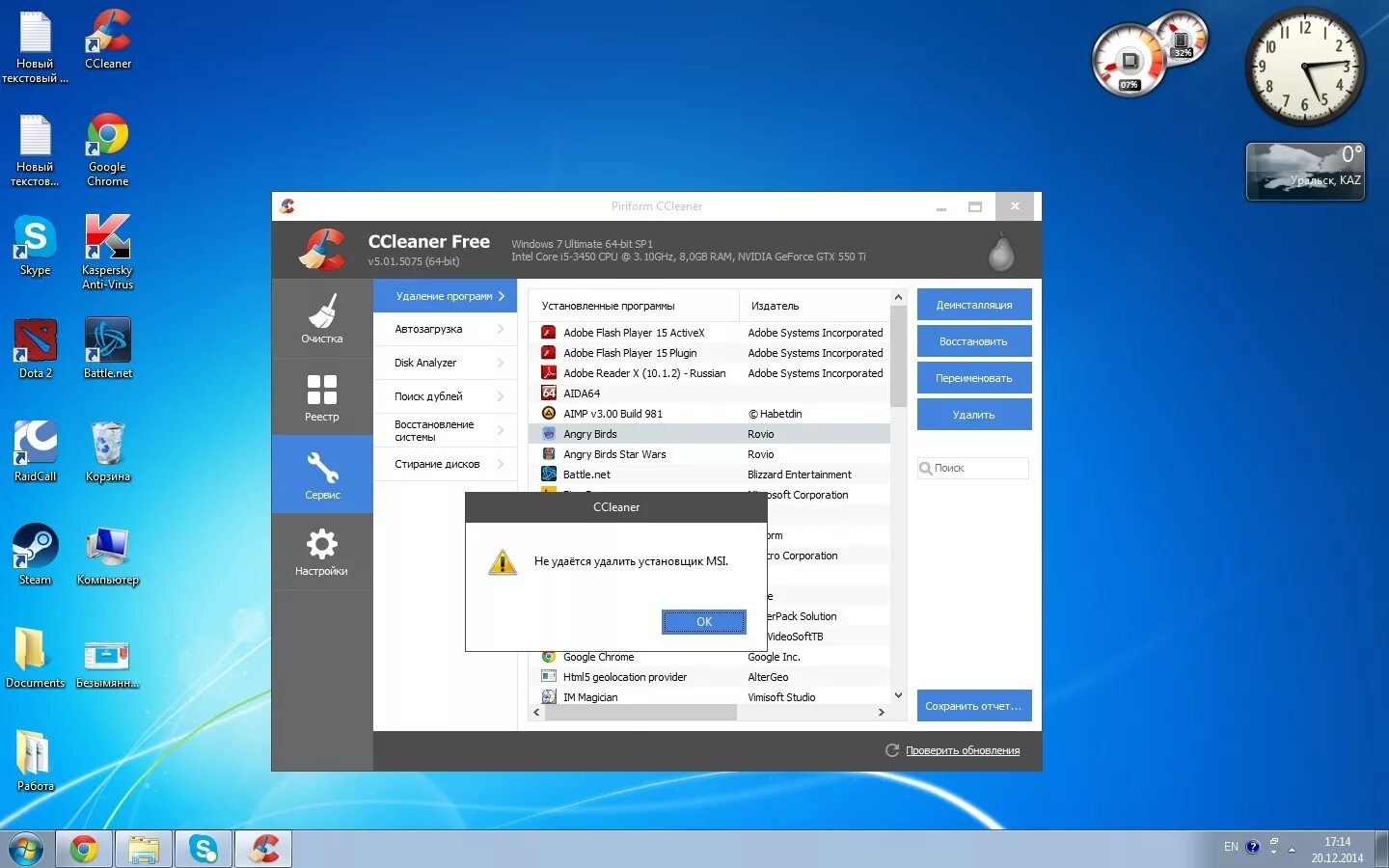The height and width of the screenshot is (868, 1389).
Task: Click the AIDA64 program icon
Action: tap(549, 393)
